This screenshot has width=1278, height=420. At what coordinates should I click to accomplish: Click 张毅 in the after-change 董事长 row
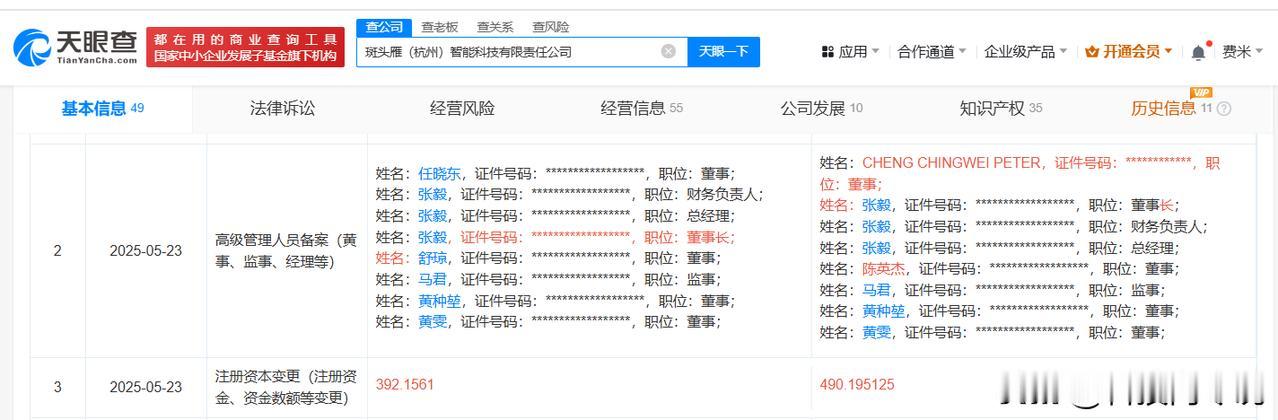[877, 205]
